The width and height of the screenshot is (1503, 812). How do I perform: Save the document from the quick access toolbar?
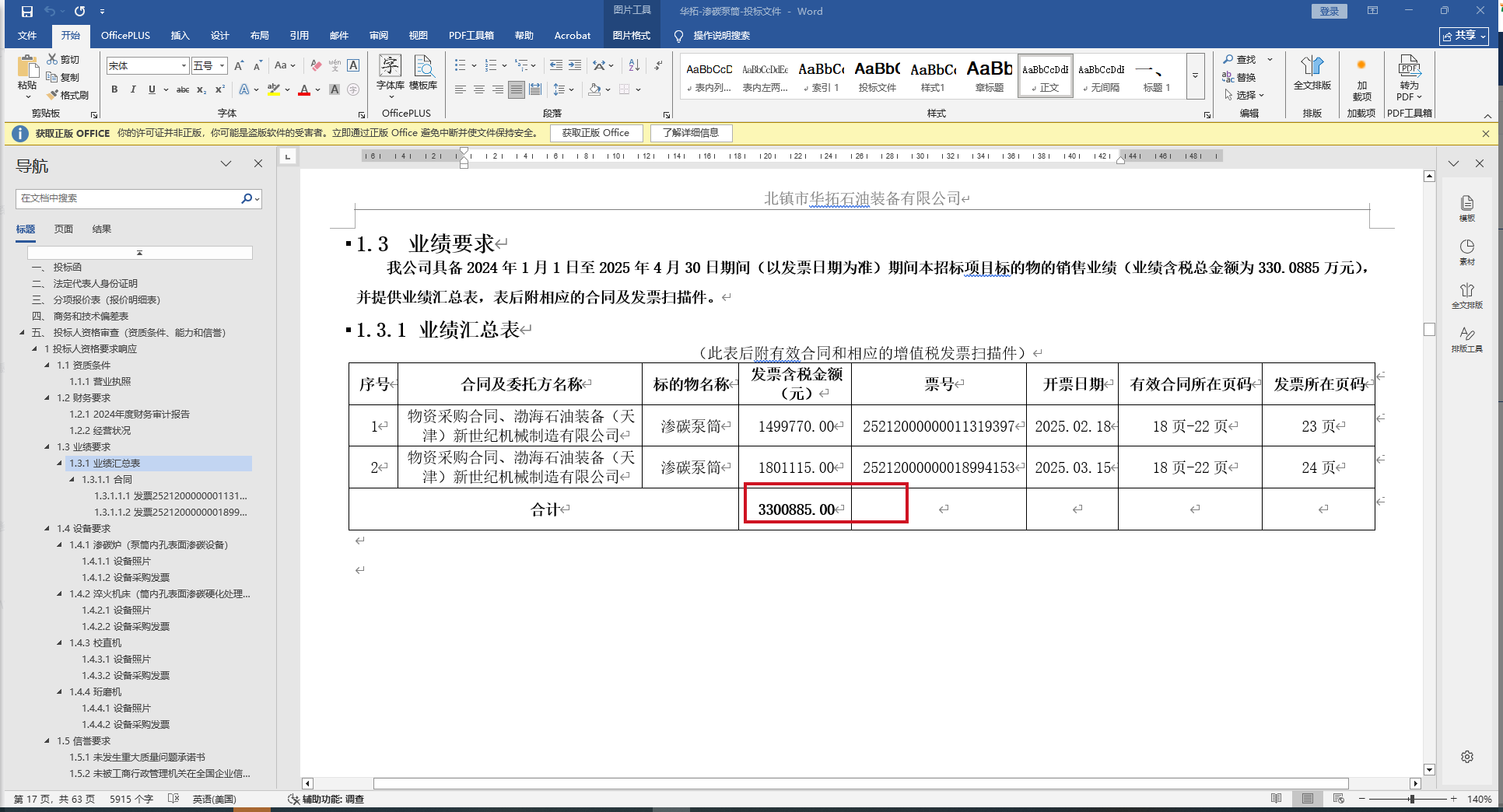[x=27, y=12]
